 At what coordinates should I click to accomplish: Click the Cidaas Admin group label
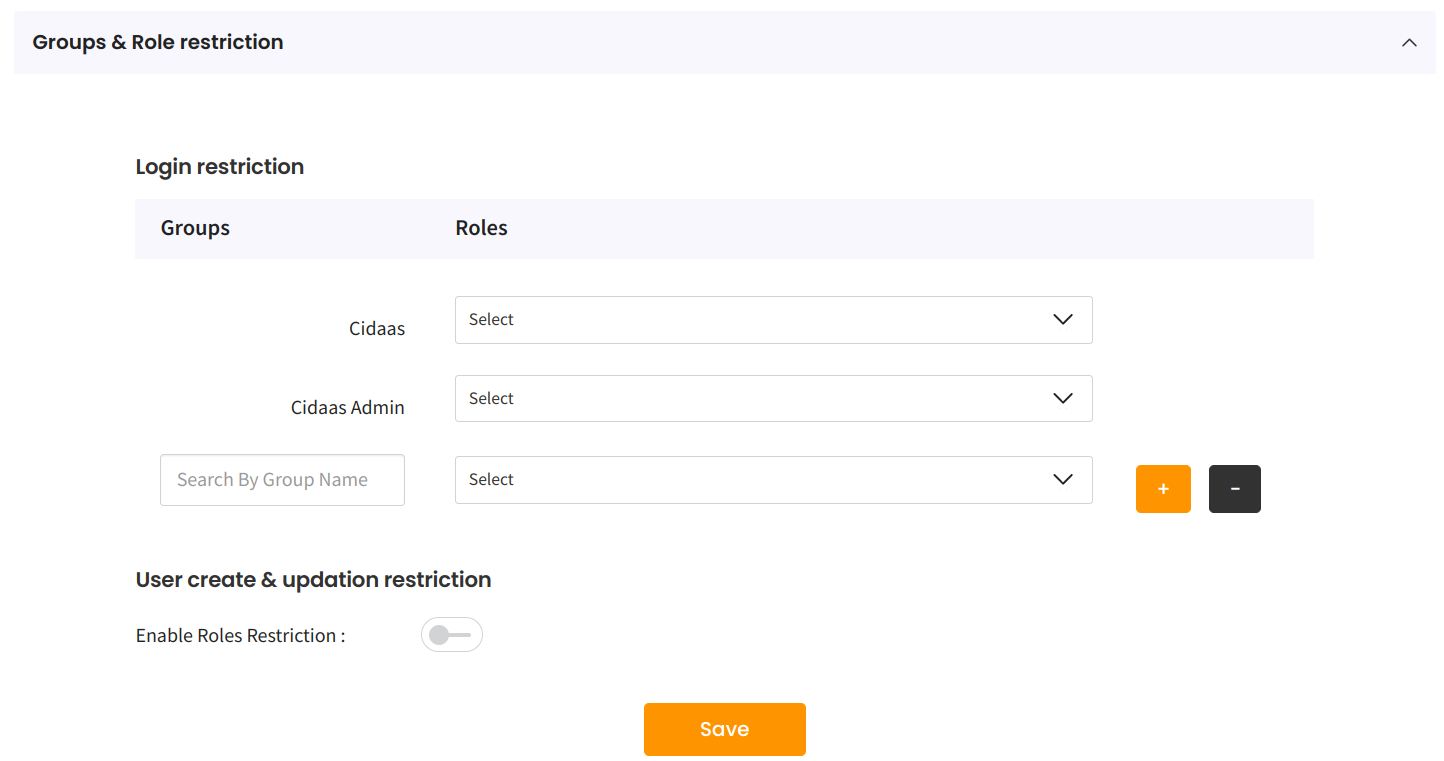click(x=348, y=407)
